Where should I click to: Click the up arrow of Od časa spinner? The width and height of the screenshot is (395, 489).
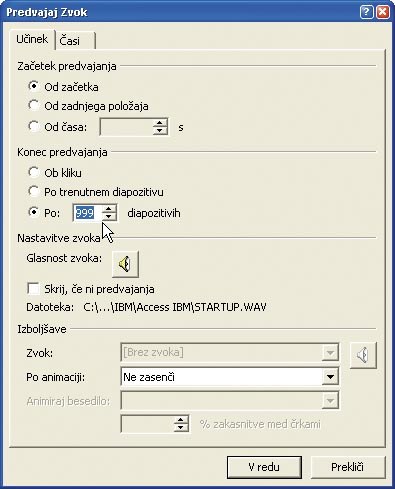click(160, 123)
